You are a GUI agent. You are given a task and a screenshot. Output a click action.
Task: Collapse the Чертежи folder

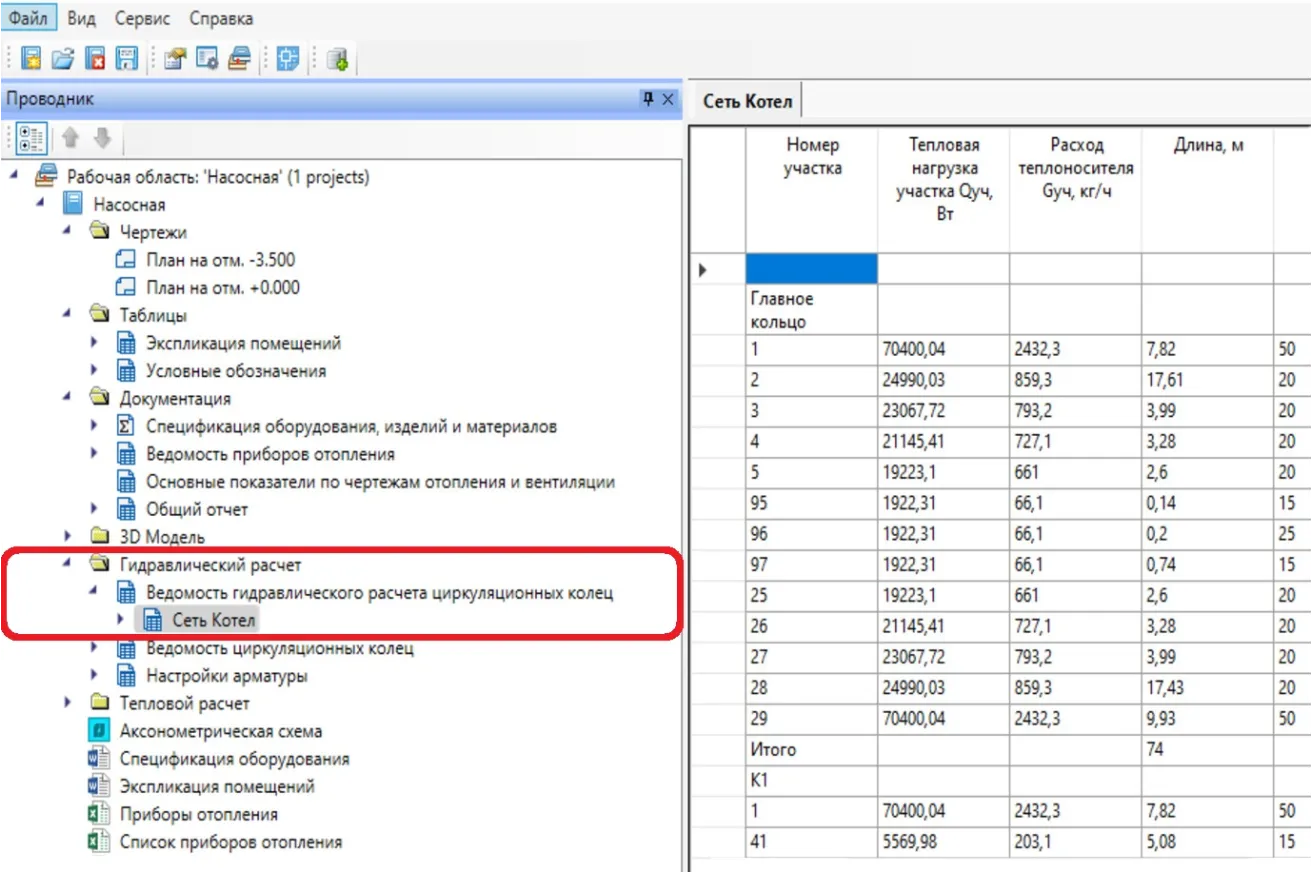click(67, 232)
